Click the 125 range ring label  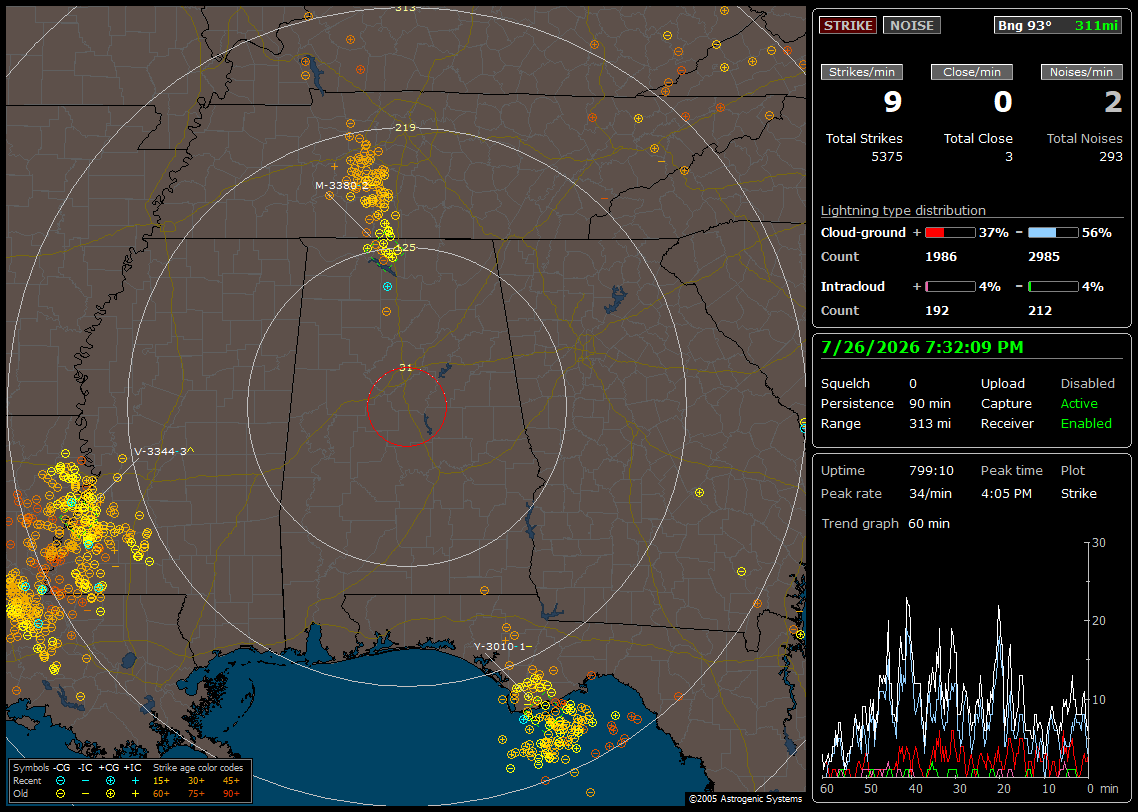point(406,247)
